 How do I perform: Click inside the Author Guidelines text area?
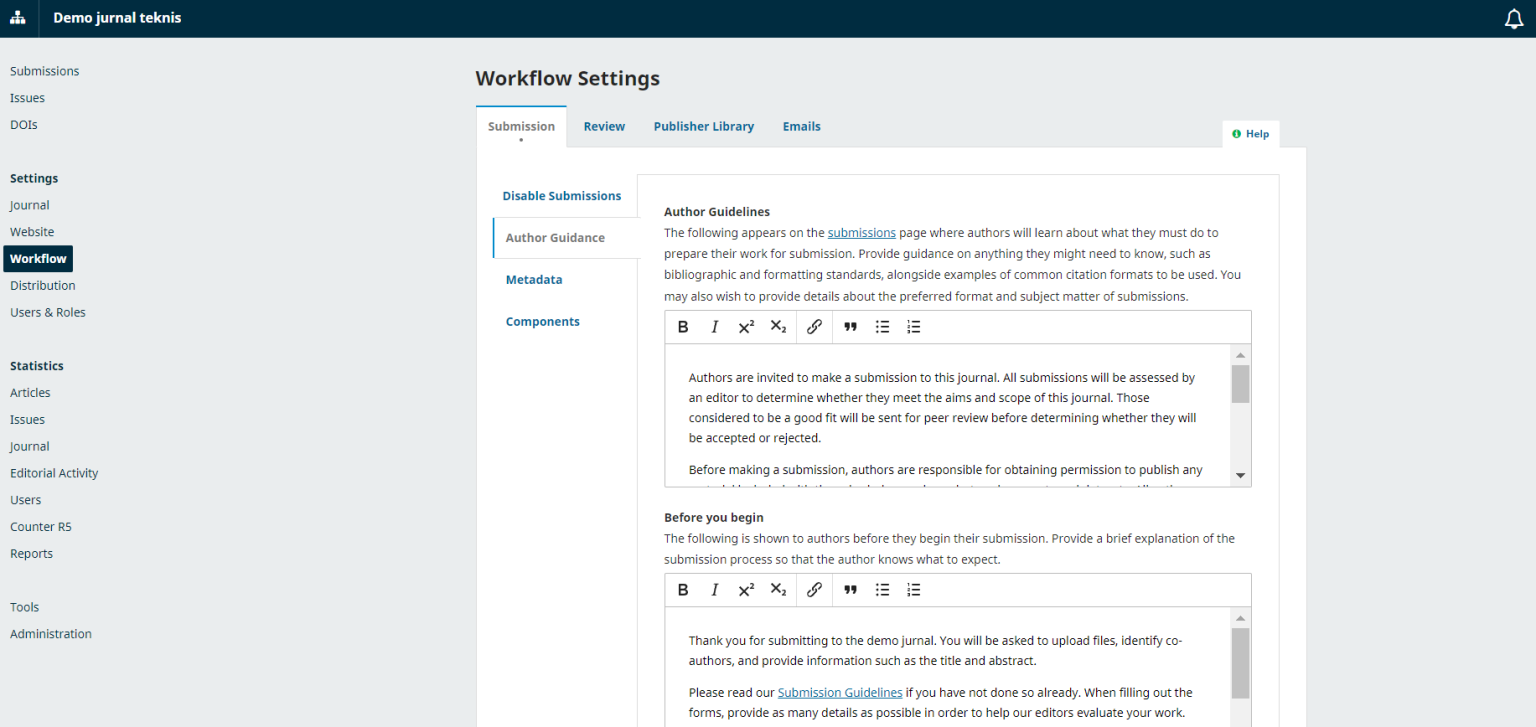tap(948, 415)
